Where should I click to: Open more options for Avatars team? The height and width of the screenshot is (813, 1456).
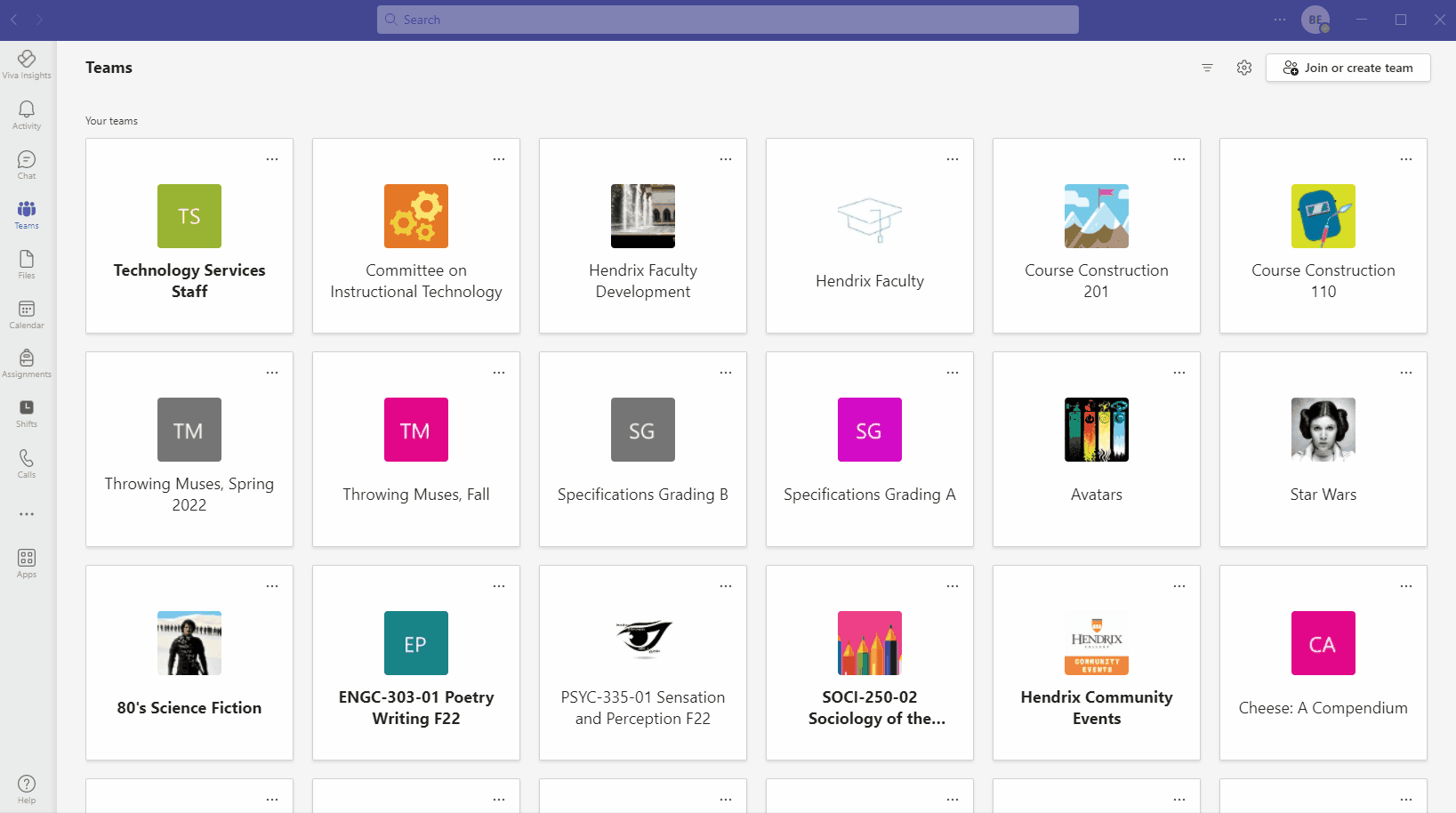pos(1179,373)
